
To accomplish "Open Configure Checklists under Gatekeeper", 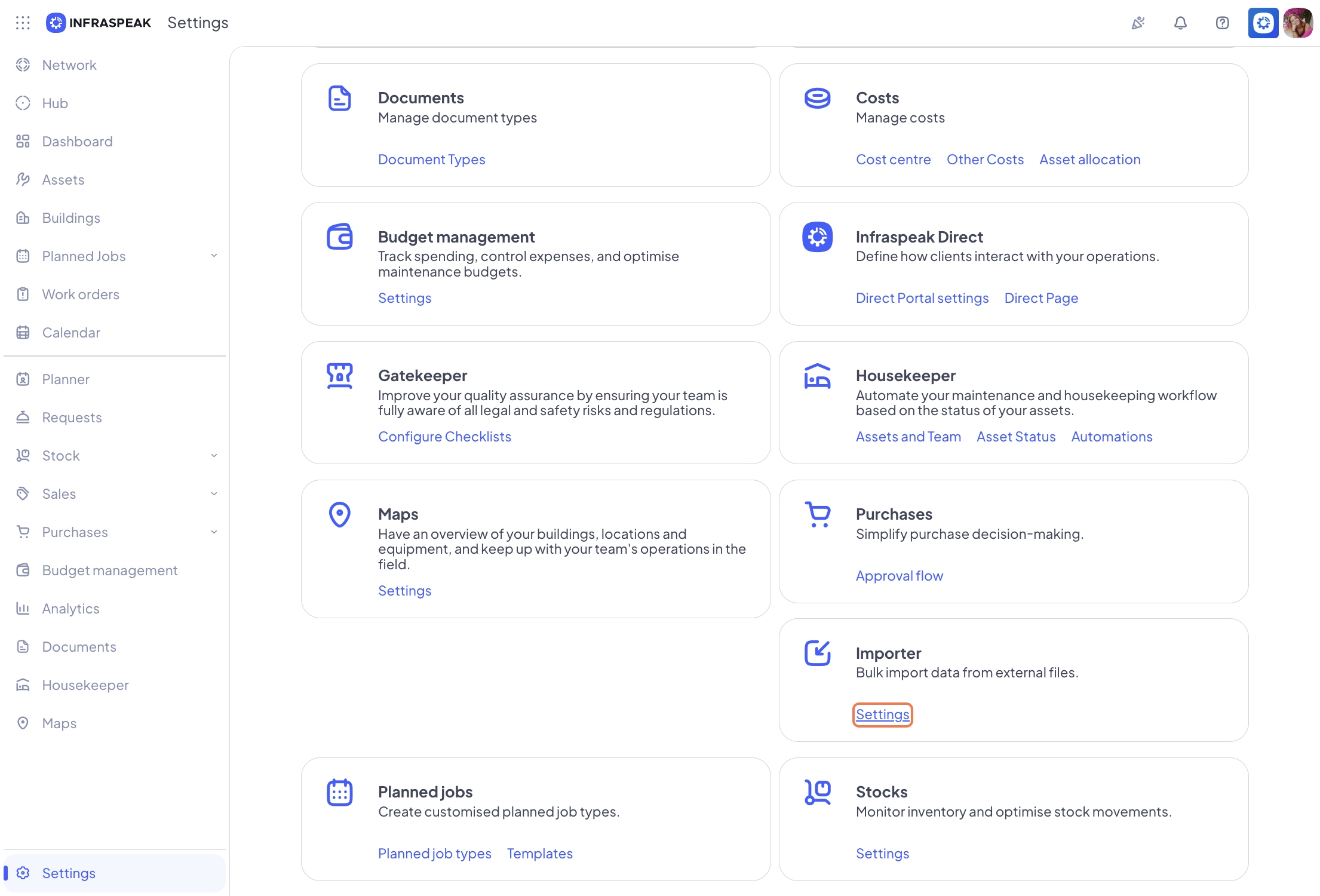I will 444,437.
